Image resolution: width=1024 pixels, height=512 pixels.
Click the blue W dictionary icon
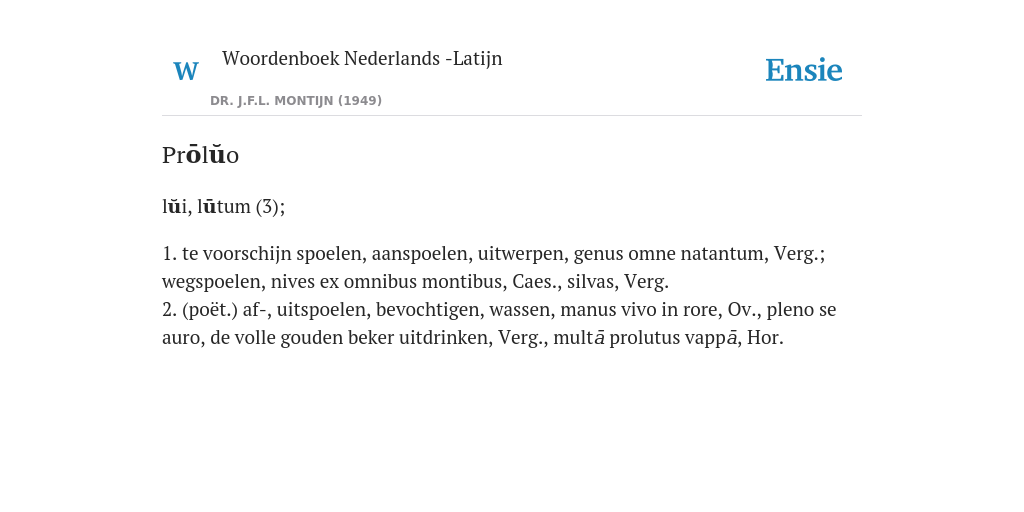coord(185,71)
